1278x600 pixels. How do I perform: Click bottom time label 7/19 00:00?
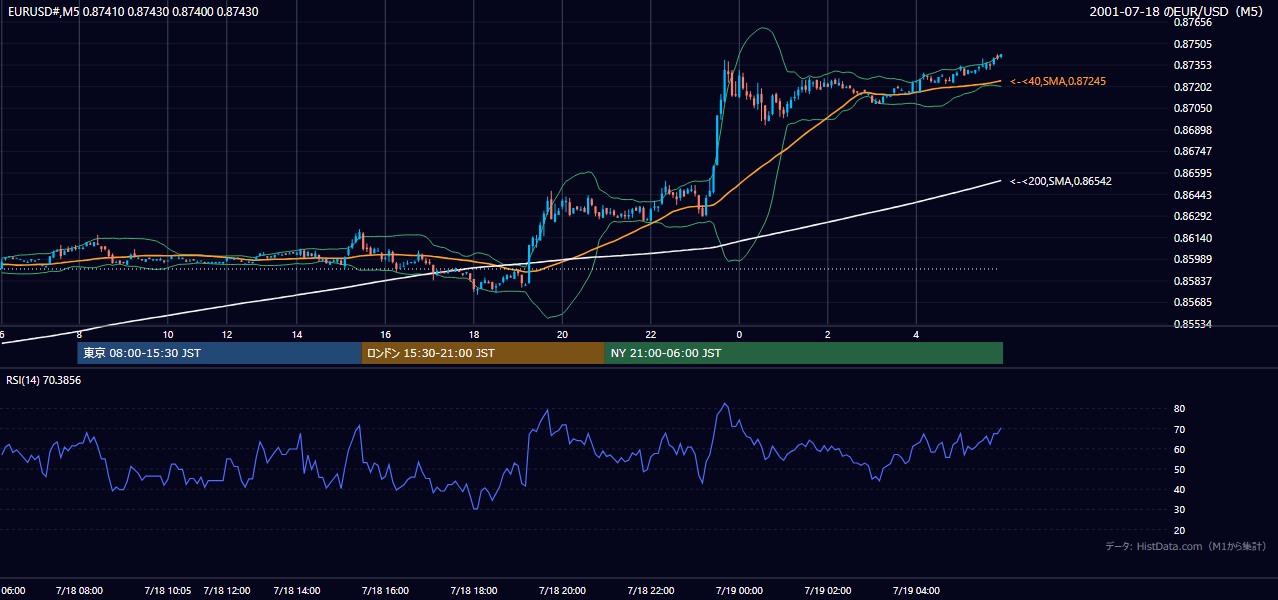pos(739,590)
